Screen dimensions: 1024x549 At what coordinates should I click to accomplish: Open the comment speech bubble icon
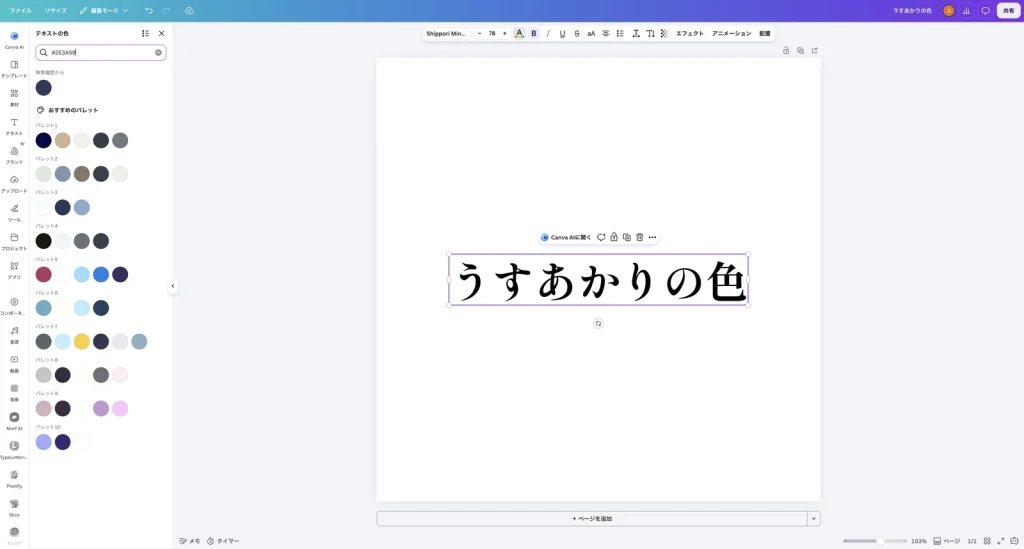point(985,10)
